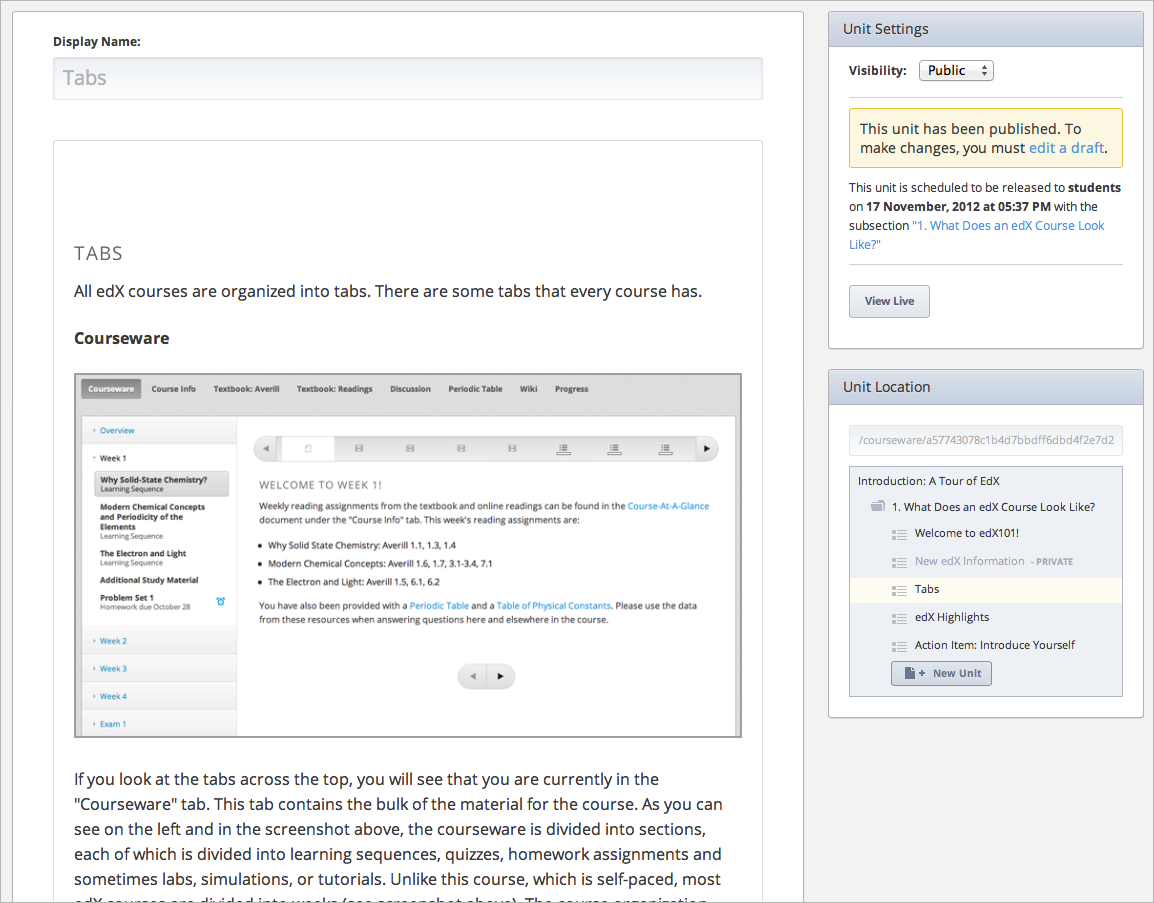Viewport: 1154px width, 903px height.
Task: Click the folder icon beside subsection title
Action: click(877, 507)
